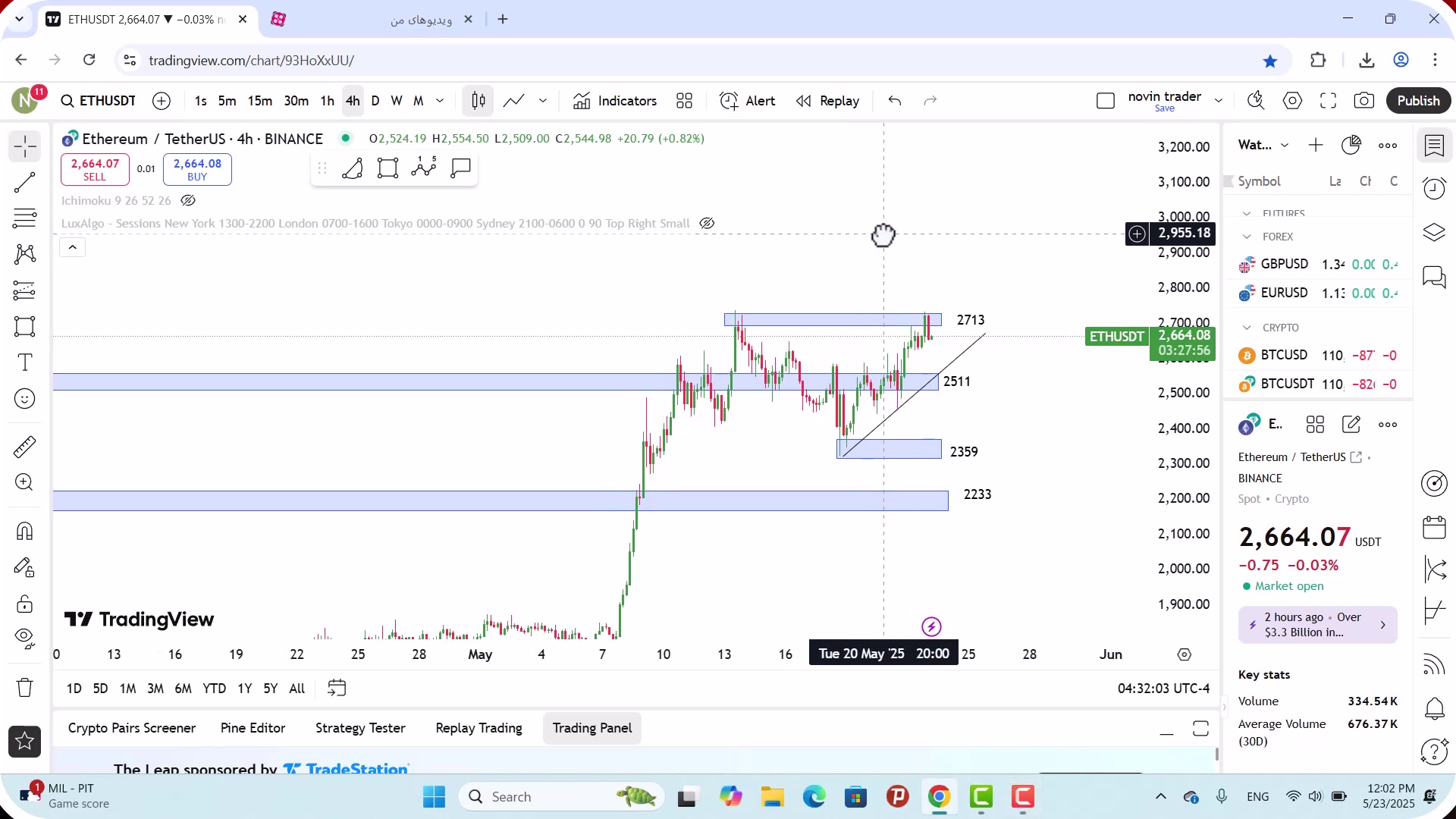Image resolution: width=1456 pixels, height=819 pixels.
Task: Collapse the indicator legend arrow
Action: coord(73,247)
